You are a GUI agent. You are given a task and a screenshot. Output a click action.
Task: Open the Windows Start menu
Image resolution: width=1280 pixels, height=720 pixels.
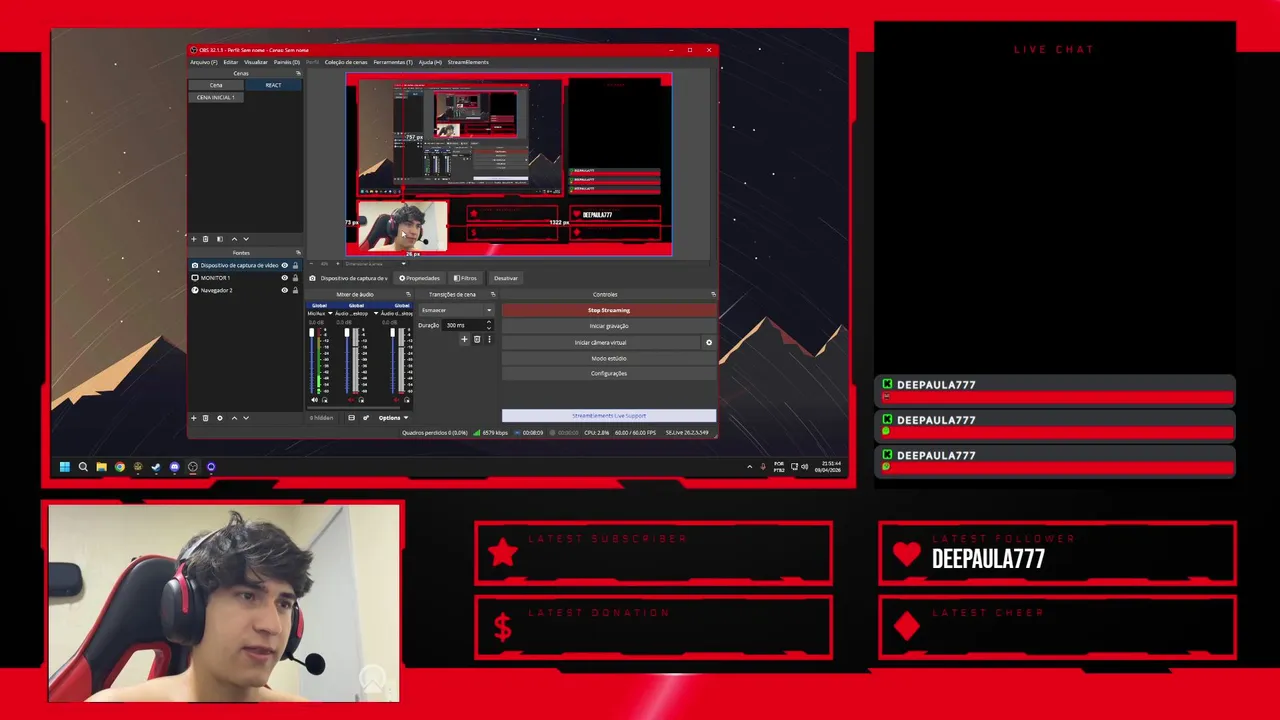click(x=65, y=467)
